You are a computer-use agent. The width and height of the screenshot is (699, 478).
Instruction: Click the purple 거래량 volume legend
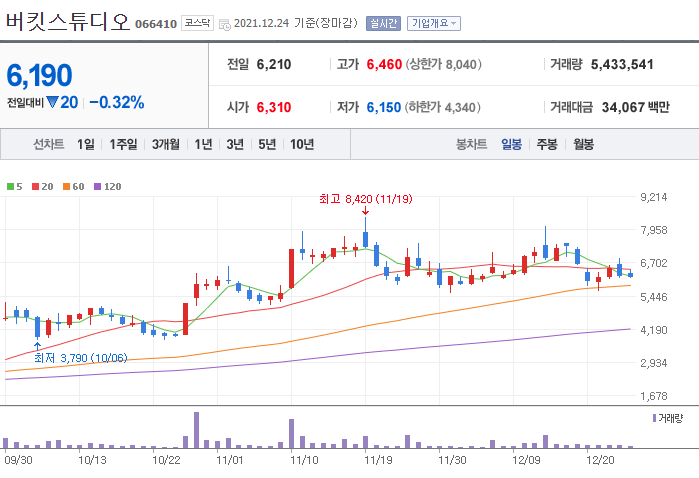tap(667, 418)
